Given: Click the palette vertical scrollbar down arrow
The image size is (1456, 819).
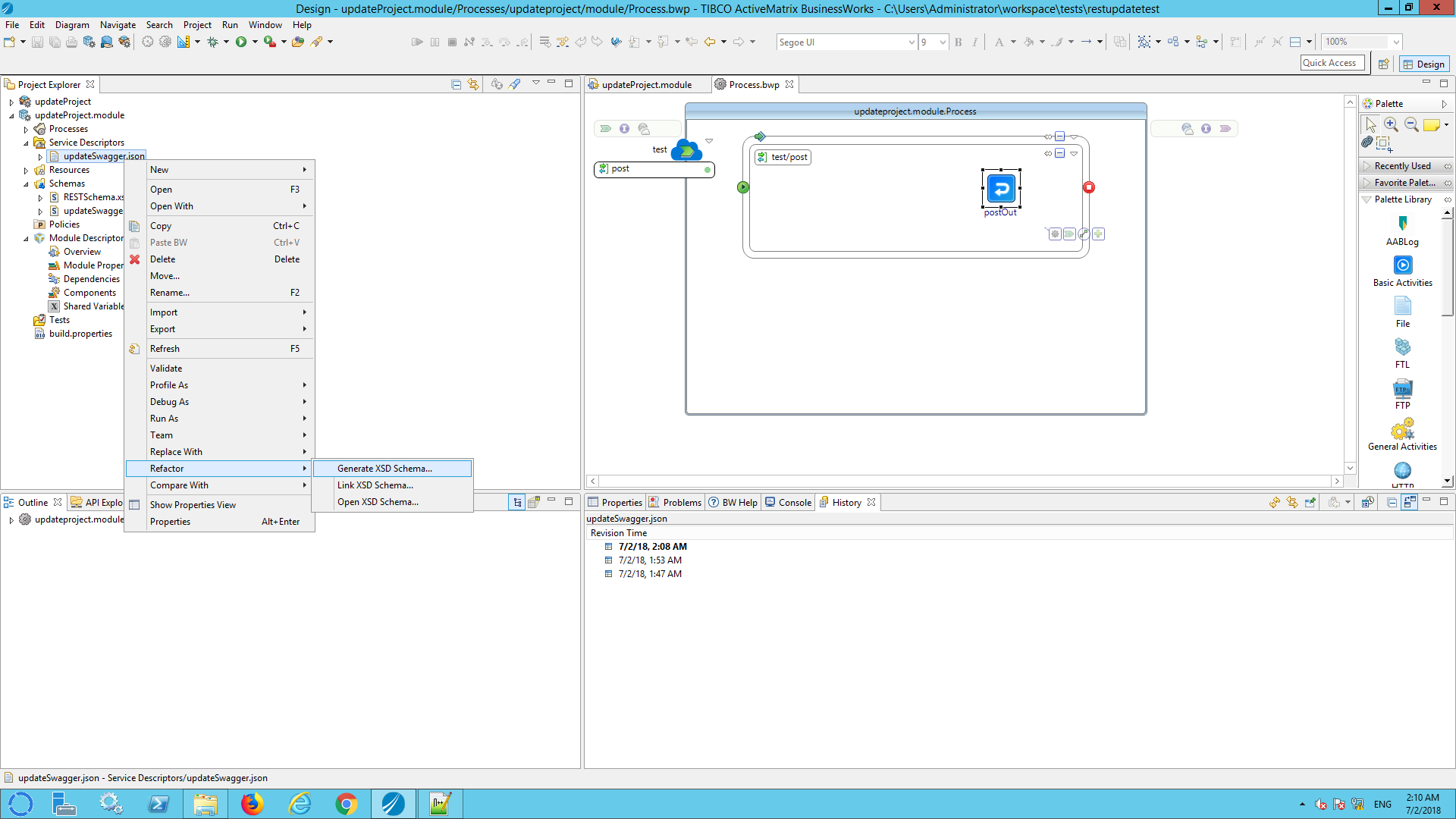Looking at the screenshot, I should [x=1448, y=480].
